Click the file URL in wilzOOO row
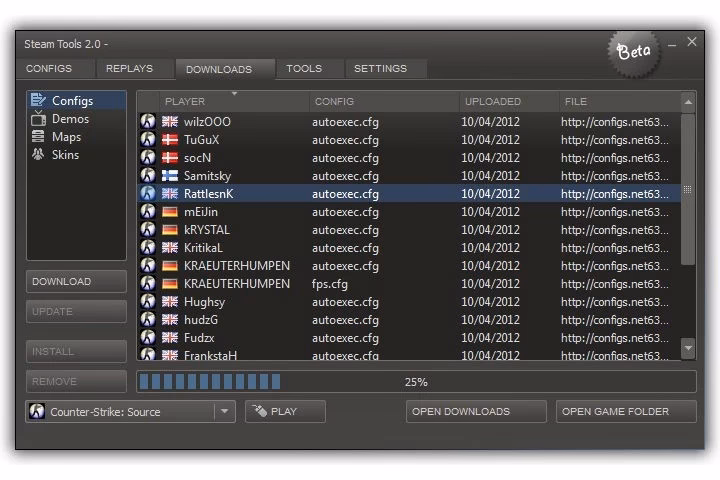This screenshot has width=720, height=480. tap(615, 122)
